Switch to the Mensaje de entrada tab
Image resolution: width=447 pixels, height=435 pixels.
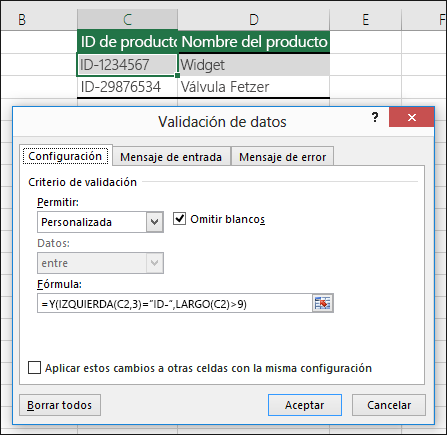click(x=171, y=157)
